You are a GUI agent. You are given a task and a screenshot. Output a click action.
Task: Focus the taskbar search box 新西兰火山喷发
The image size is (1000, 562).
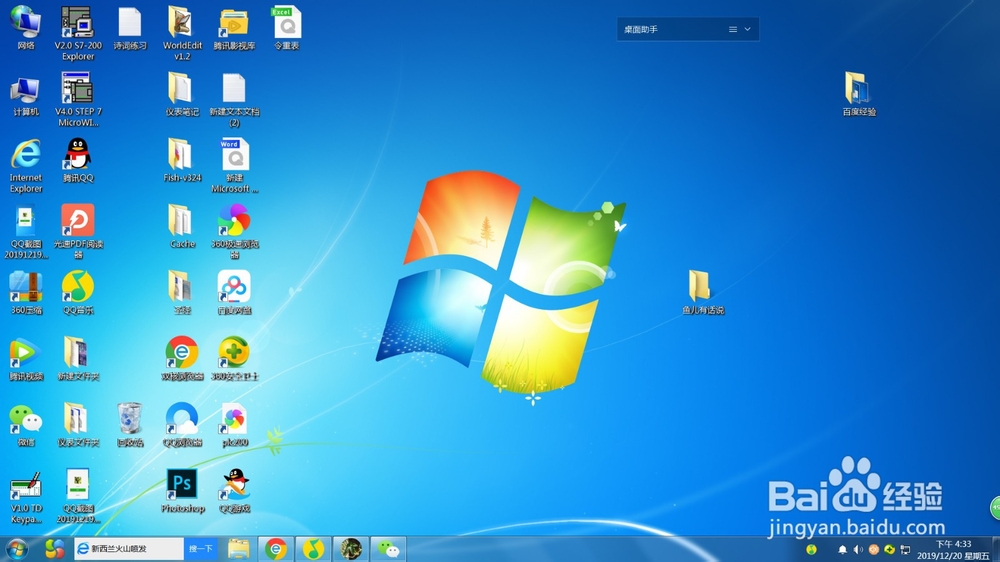(x=129, y=549)
